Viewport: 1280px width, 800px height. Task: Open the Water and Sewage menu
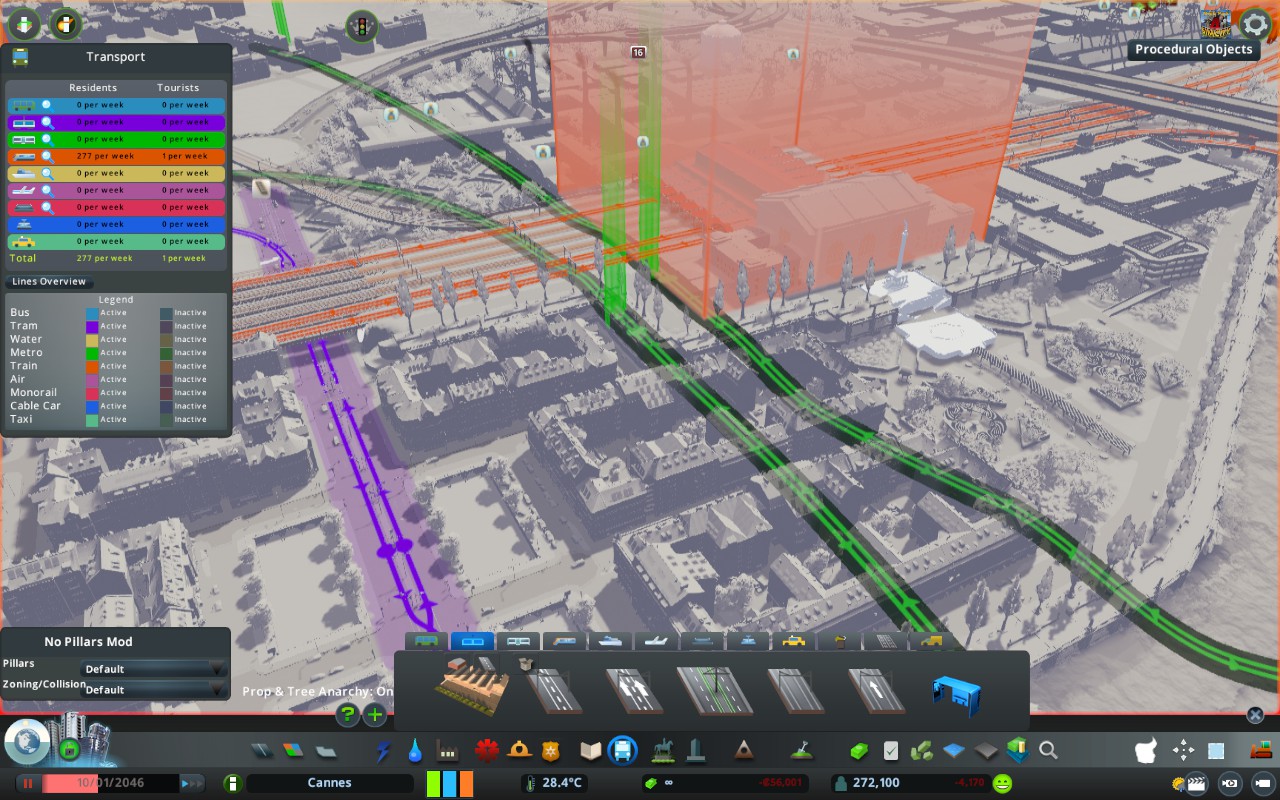(414, 750)
